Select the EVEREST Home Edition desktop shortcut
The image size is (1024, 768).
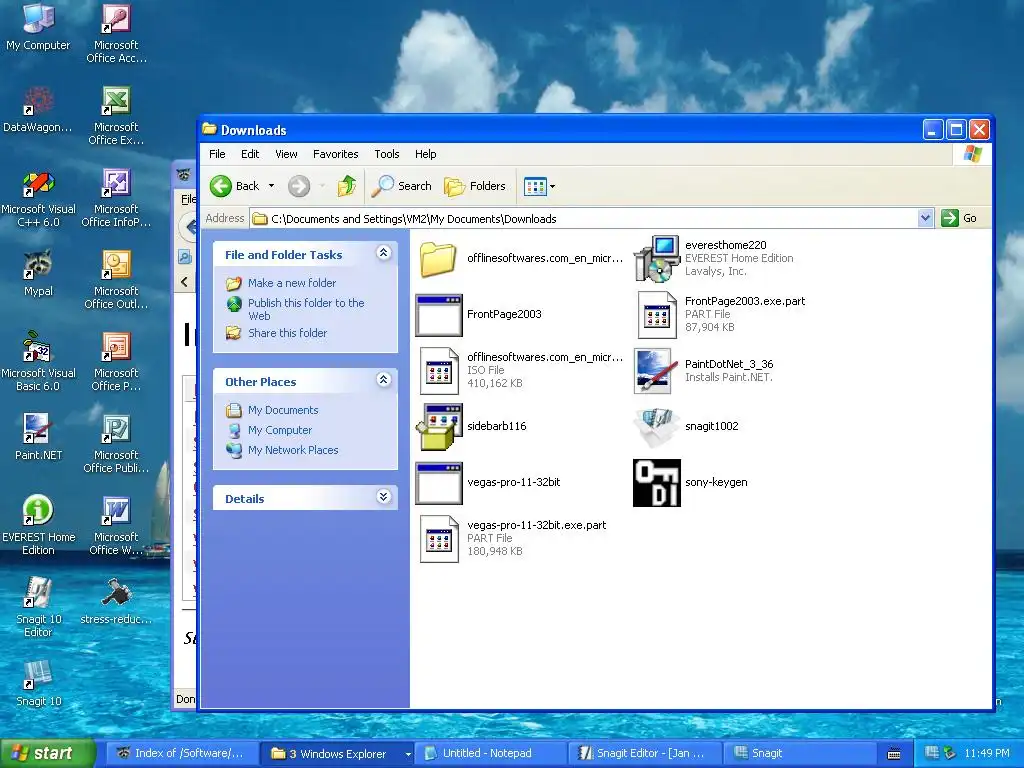[x=38, y=526]
